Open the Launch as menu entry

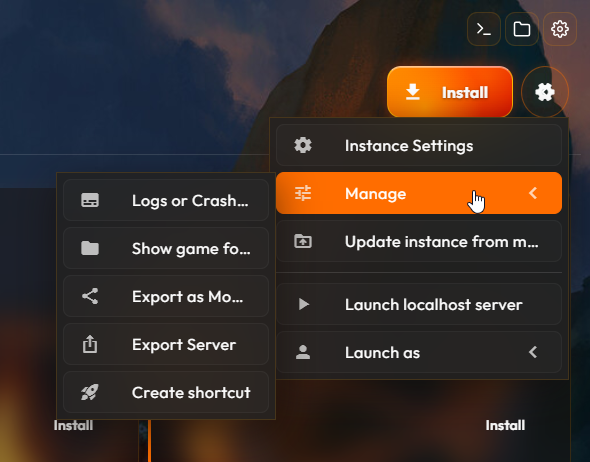pyautogui.click(x=419, y=352)
